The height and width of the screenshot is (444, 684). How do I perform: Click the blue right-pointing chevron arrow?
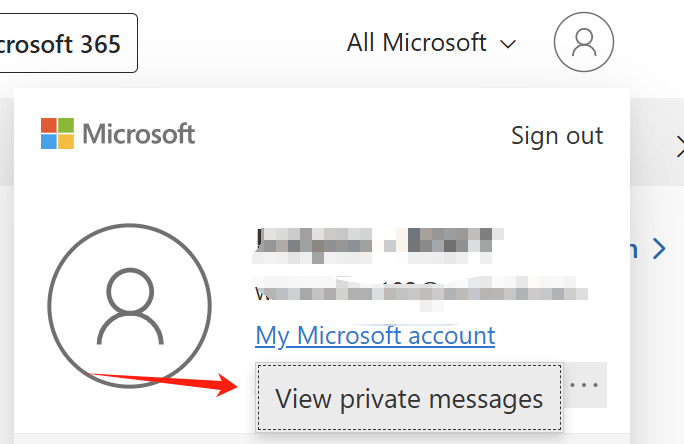(660, 249)
